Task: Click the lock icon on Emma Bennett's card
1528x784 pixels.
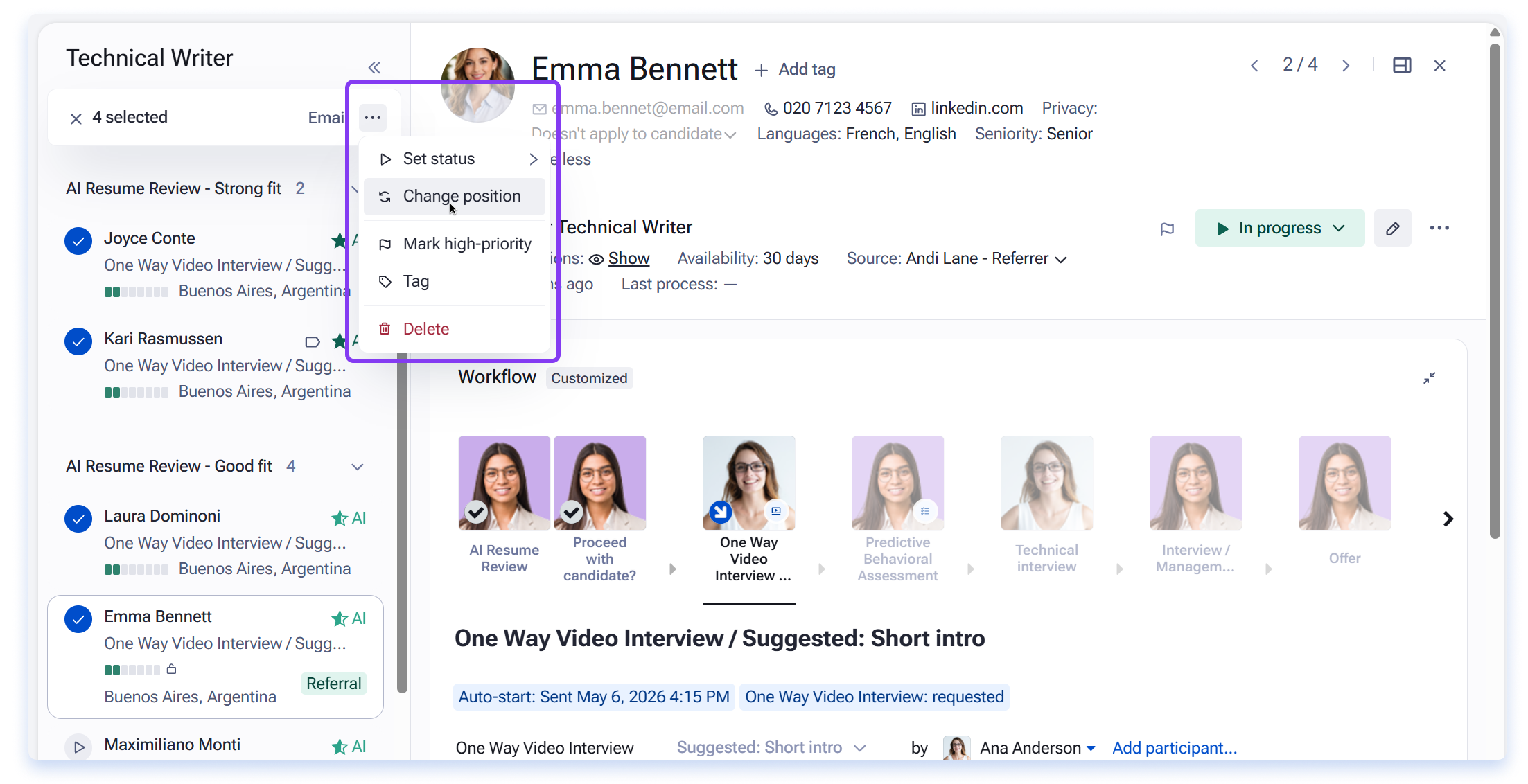Action: (x=171, y=669)
